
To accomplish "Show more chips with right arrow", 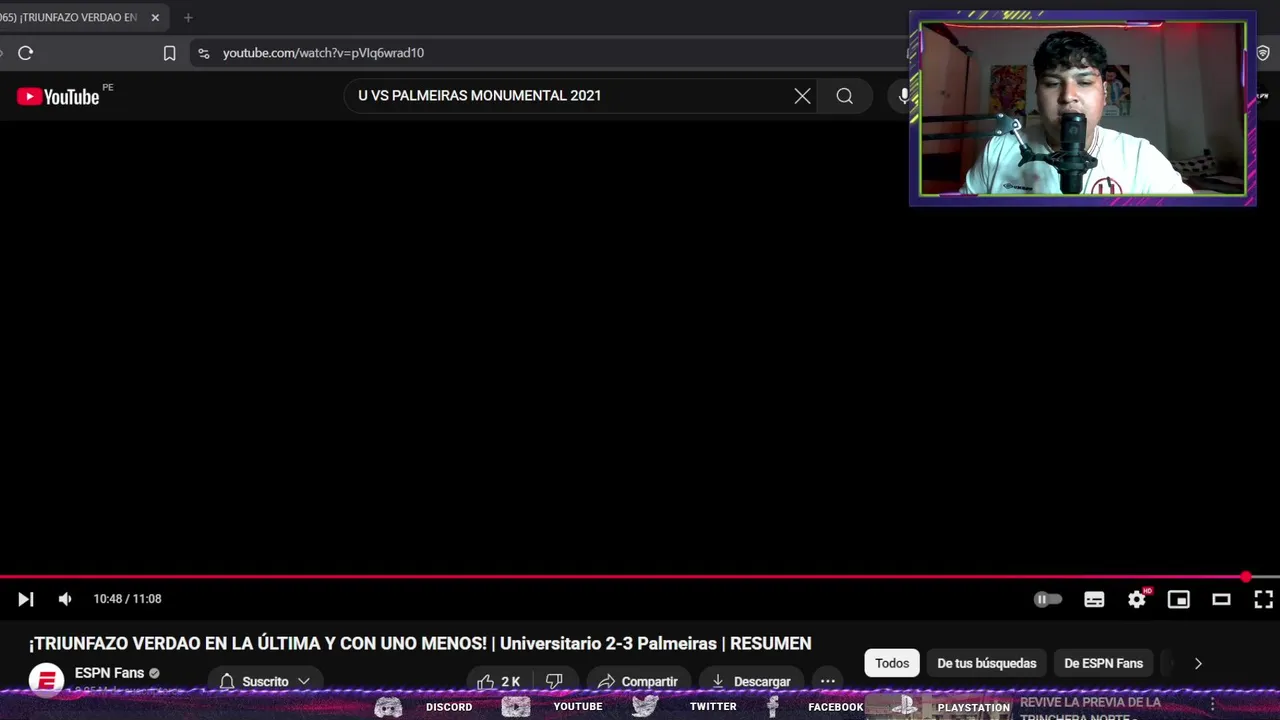I will 1198,663.
